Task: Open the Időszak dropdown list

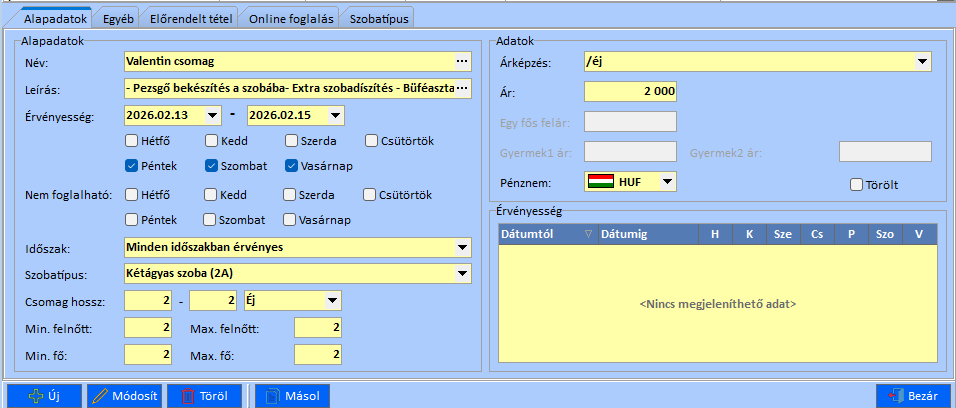Action: coord(461,246)
